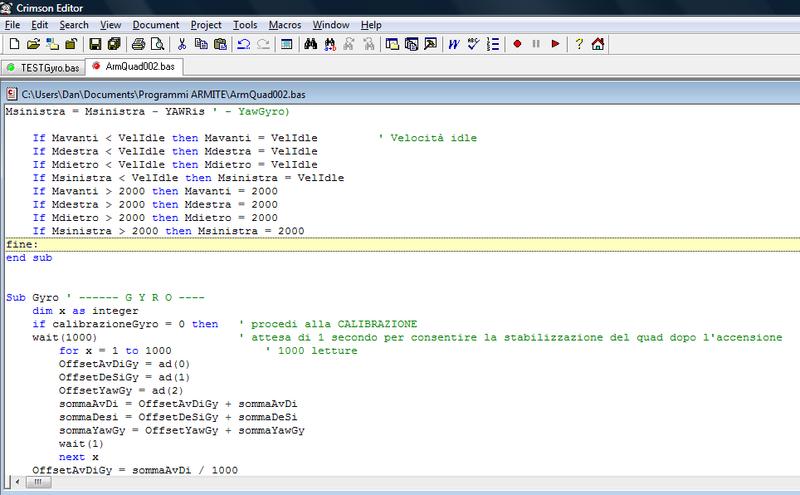This screenshot has width=800, height=495.
Task: Toggle line numbers icon in toolbar
Action: pos(493,44)
